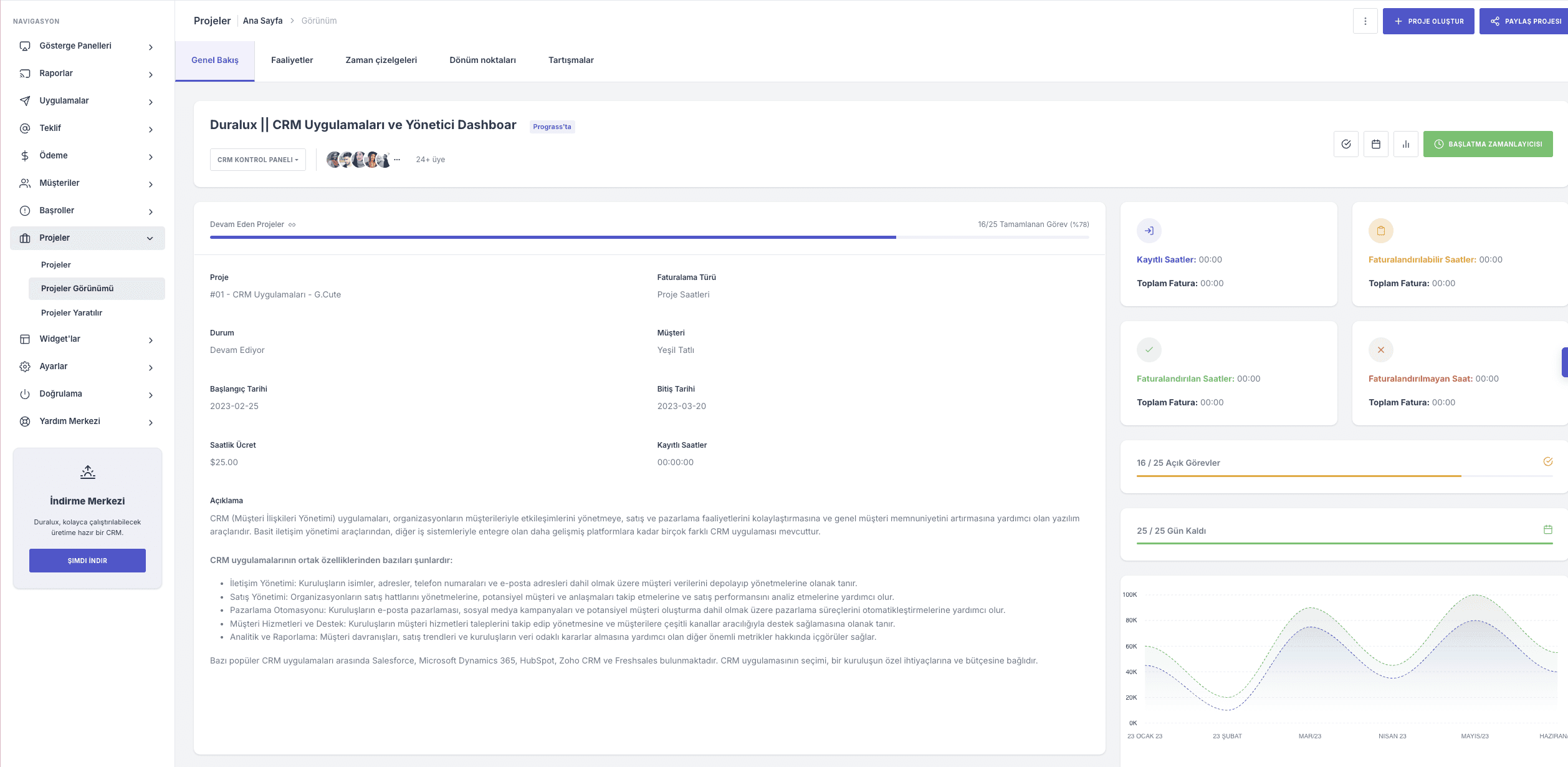1568x767 pixels.
Task: Click the PROJE OLUŞTUR button
Action: click(1428, 21)
